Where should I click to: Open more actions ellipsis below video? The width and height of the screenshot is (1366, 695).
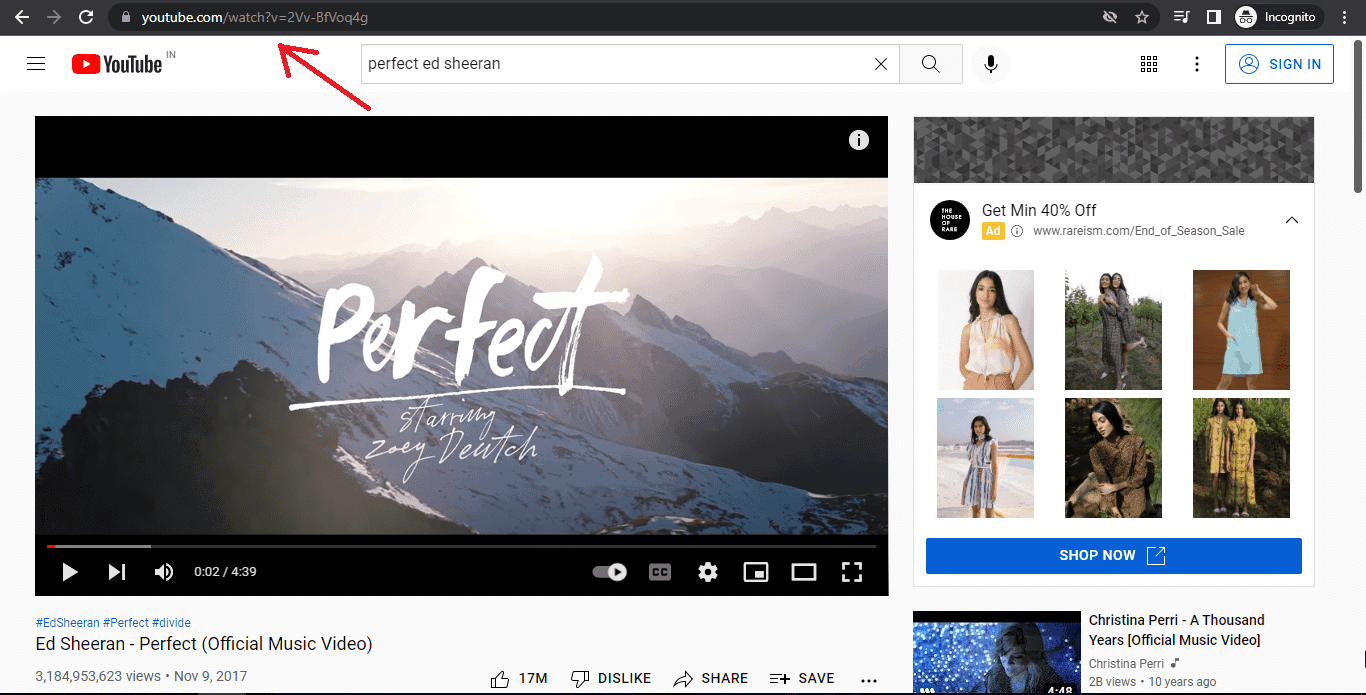868,680
